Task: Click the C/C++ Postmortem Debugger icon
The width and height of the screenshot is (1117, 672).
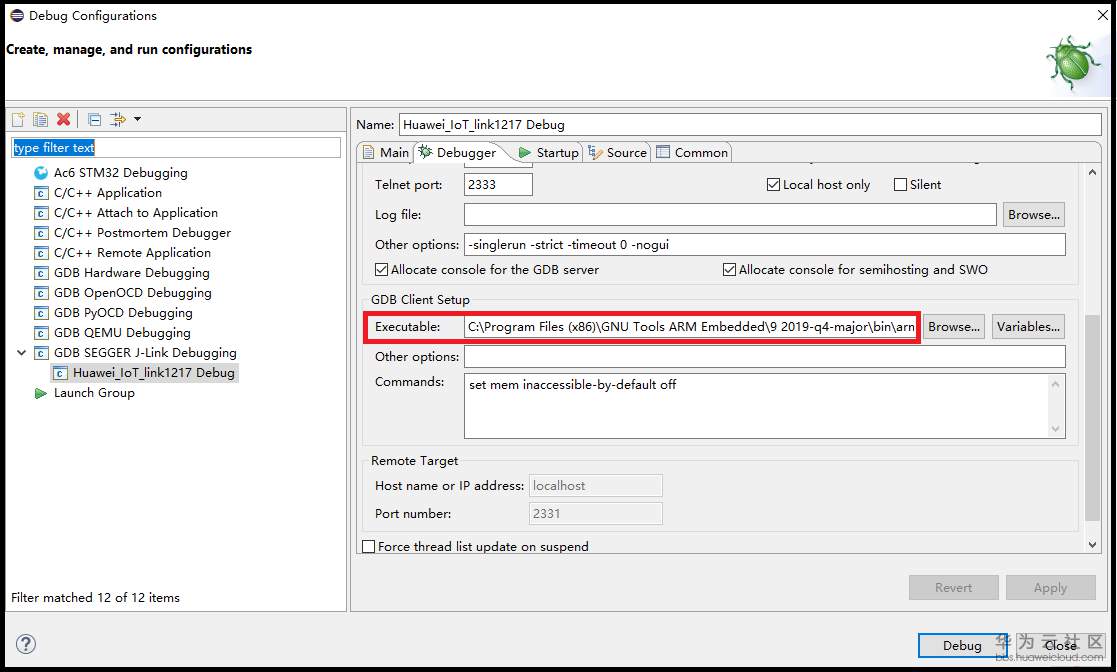Action: [x=41, y=233]
